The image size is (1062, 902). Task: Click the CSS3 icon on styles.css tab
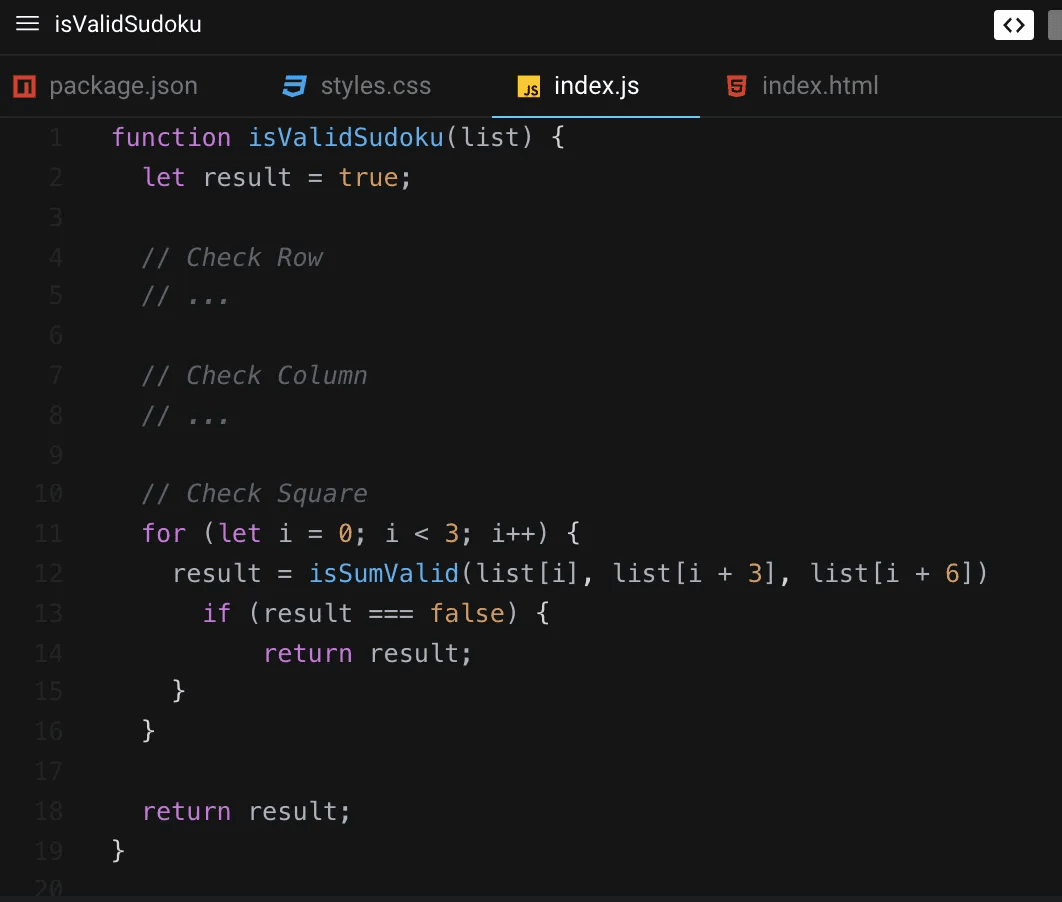click(292, 86)
